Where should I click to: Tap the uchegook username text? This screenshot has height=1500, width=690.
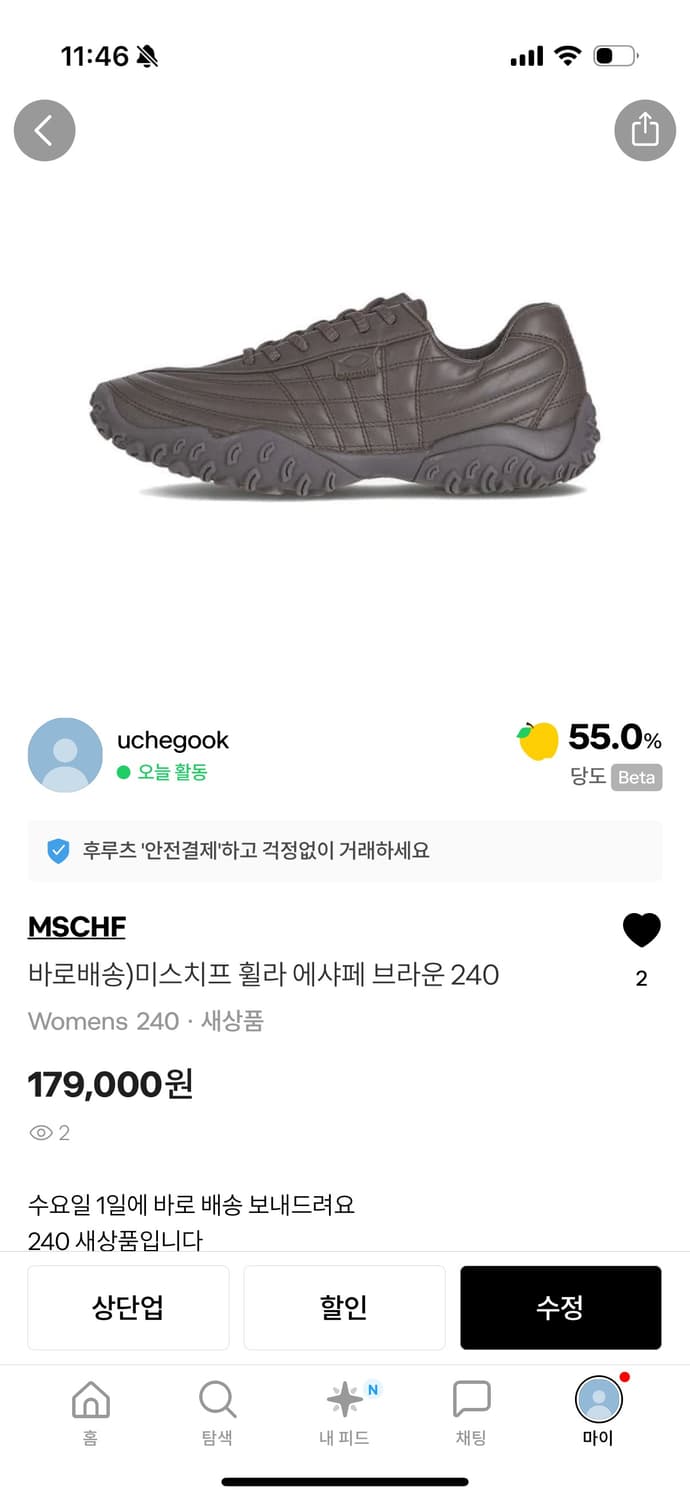coord(173,741)
